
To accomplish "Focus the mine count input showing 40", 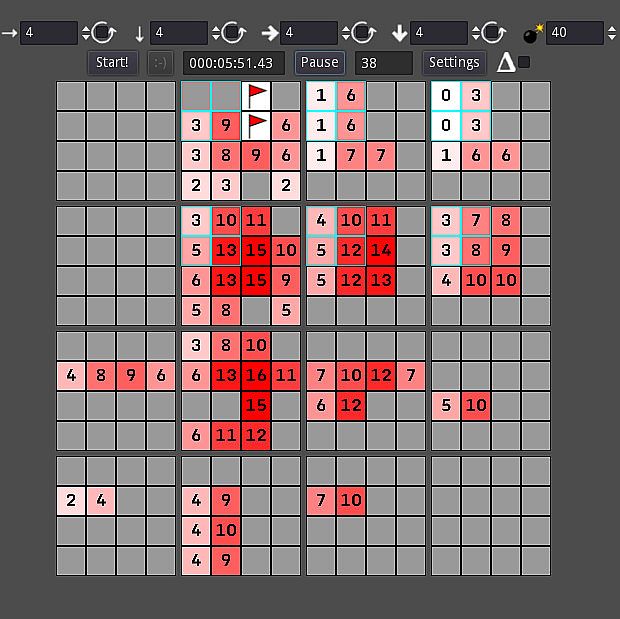I will (575, 33).
